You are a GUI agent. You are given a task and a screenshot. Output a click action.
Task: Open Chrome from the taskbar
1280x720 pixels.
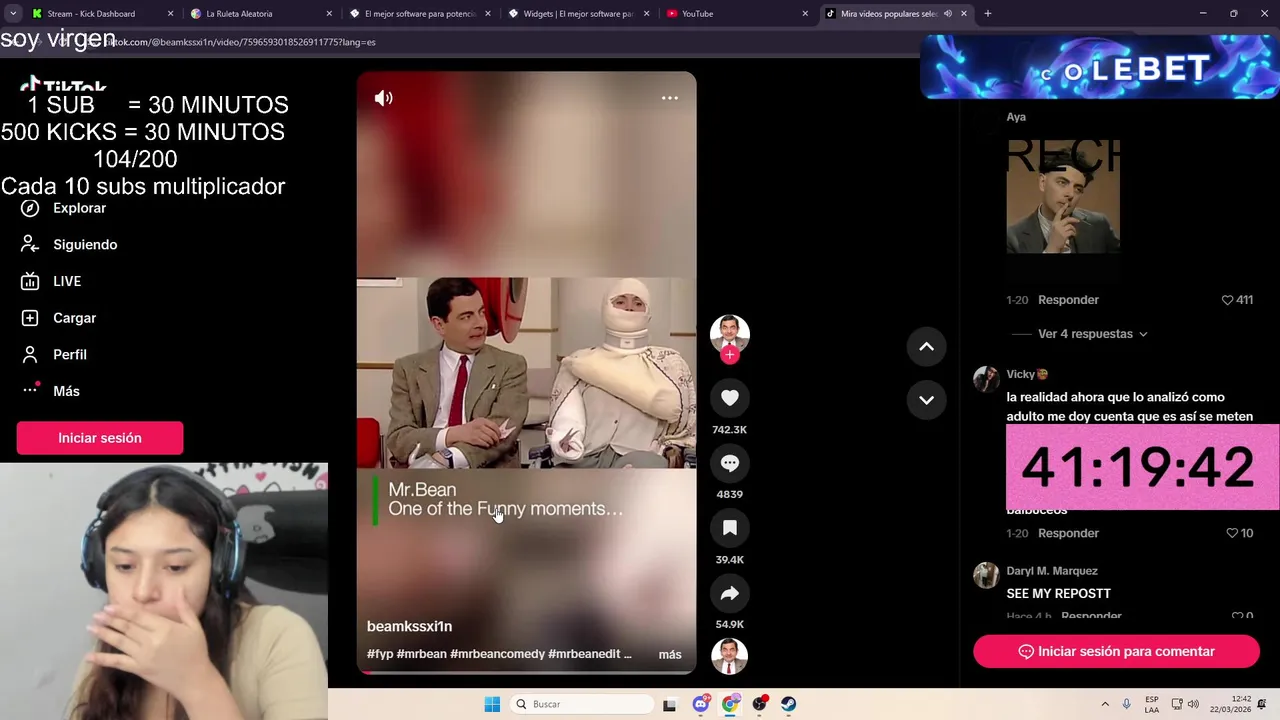[x=730, y=704]
